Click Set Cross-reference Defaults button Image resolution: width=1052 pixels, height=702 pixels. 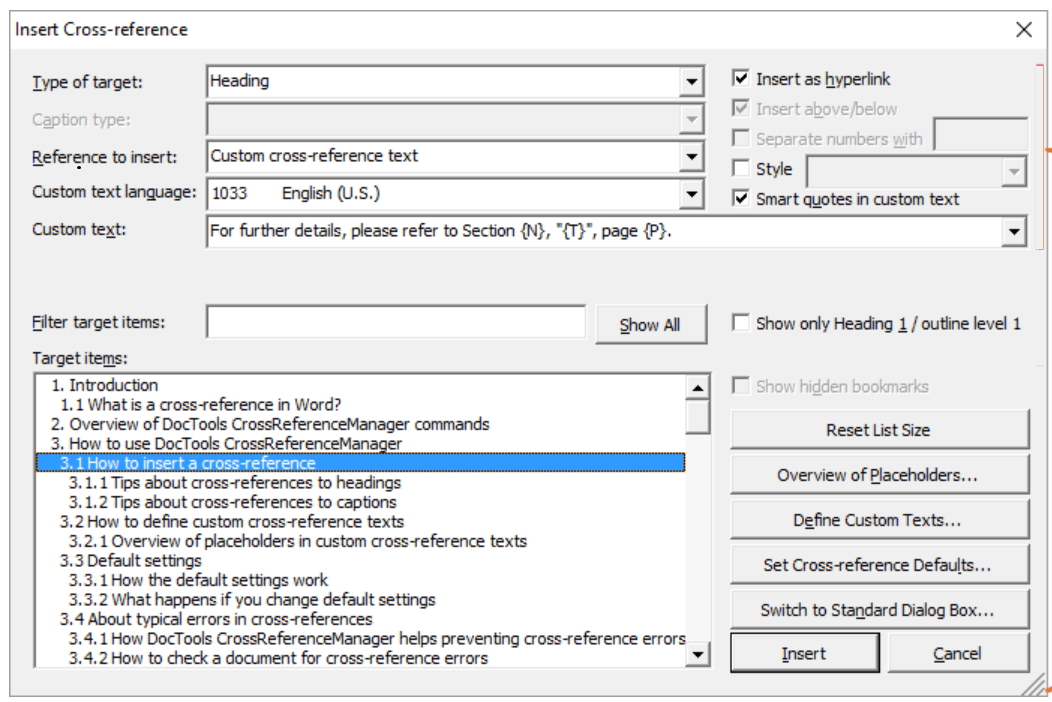879,564
